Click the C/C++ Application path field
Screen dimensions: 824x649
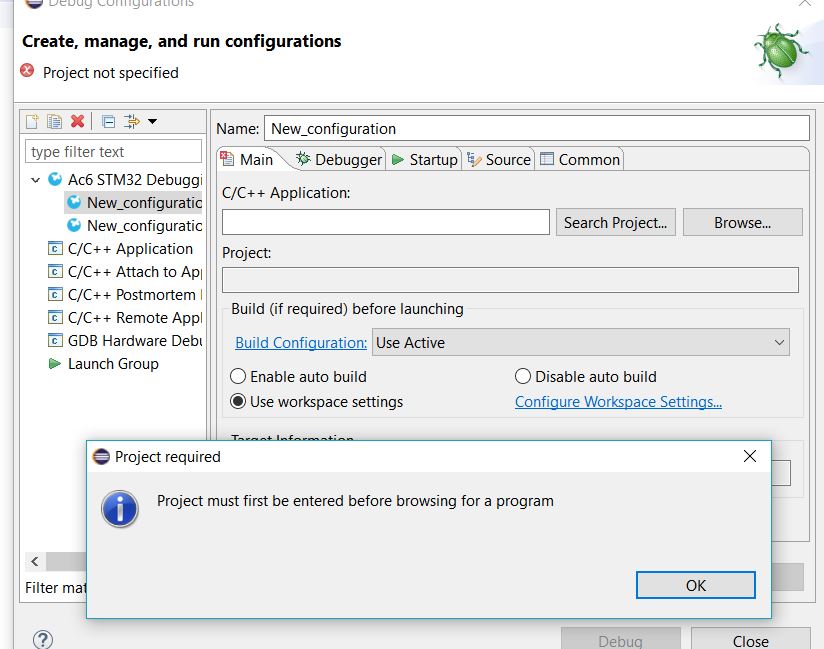tap(385, 222)
